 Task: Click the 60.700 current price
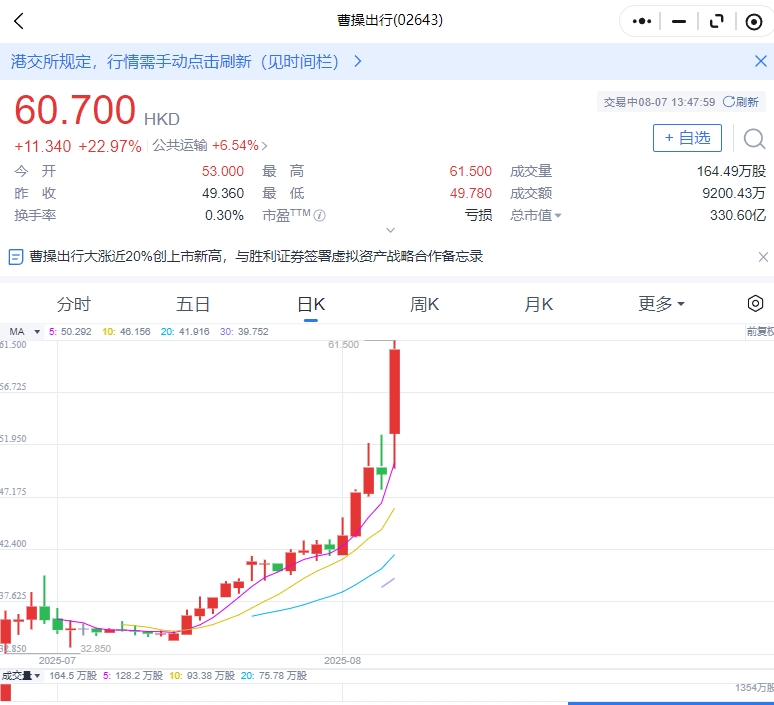pyautogui.click(x=75, y=110)
